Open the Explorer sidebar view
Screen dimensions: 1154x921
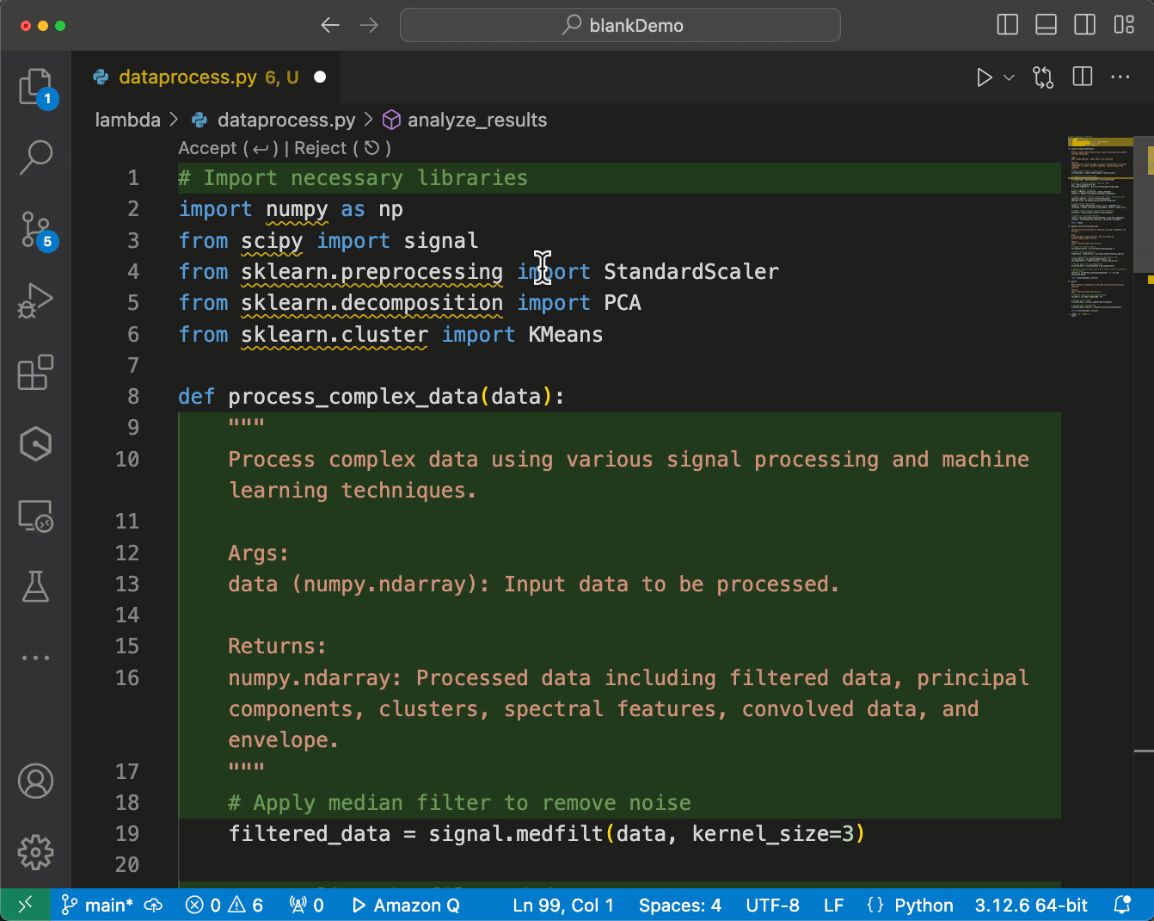(x=36, y=87)
